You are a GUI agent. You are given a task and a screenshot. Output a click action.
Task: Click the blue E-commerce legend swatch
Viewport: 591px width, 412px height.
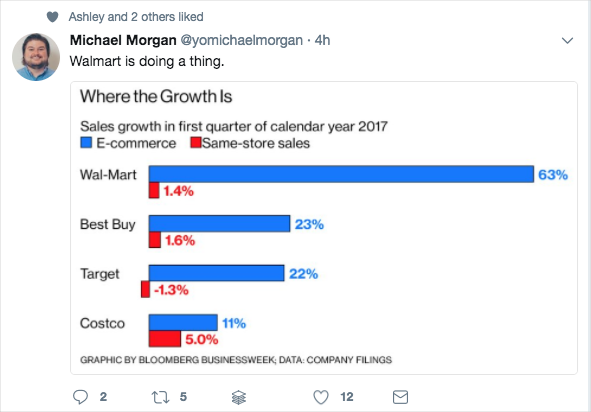pyautogui.click(x=86, y=142)
